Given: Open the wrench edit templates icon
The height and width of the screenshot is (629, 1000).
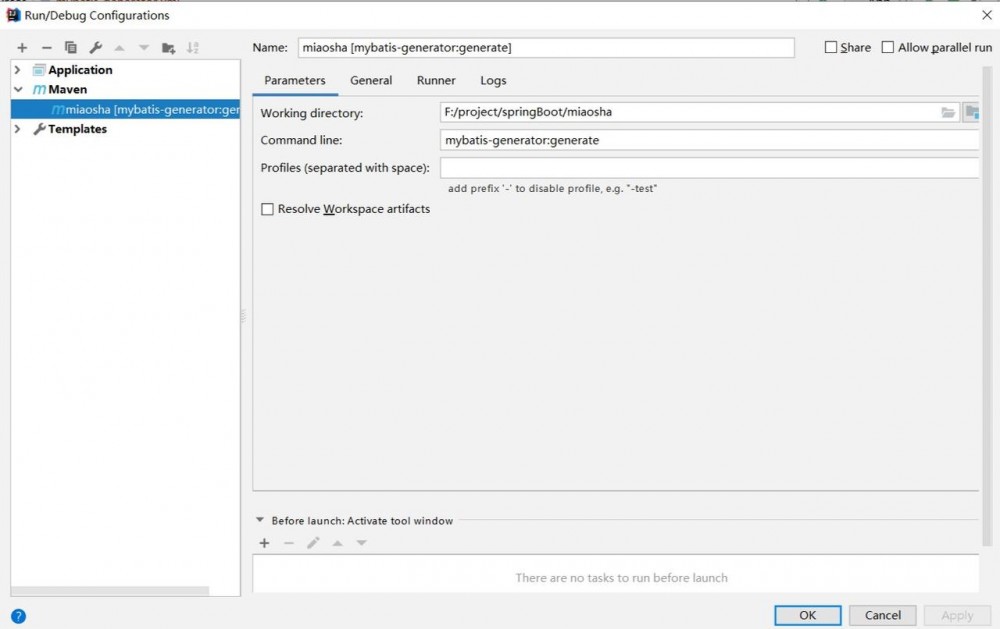Looking at the screenshot, I should 96,48.
